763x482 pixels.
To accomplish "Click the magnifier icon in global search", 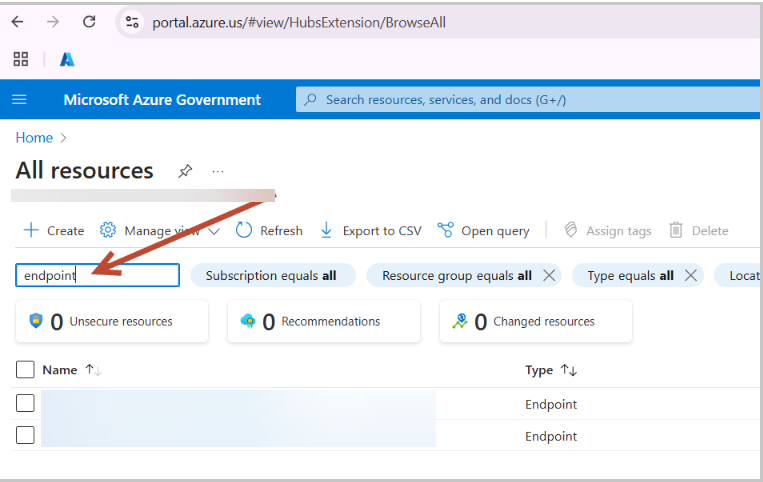I will [x=310, y=100].
